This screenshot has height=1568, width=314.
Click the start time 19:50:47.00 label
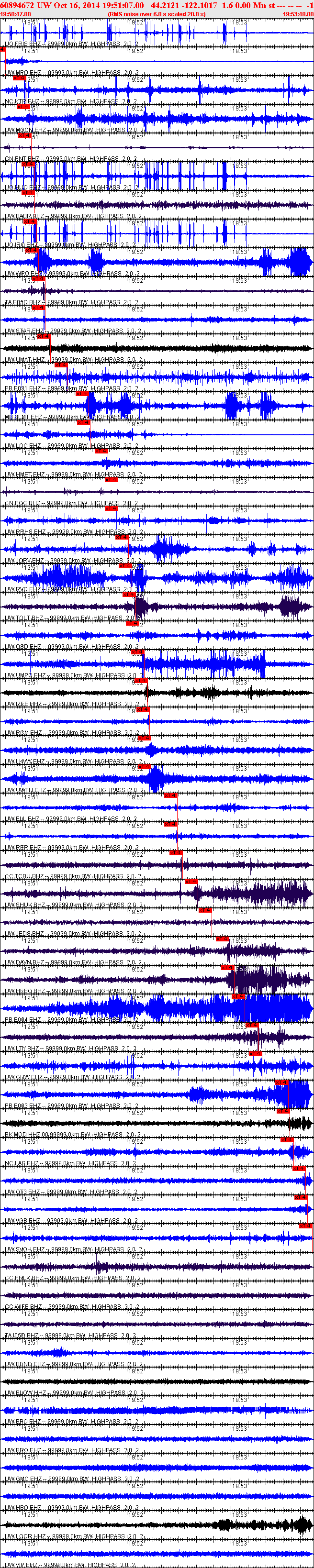coord(15,13)
